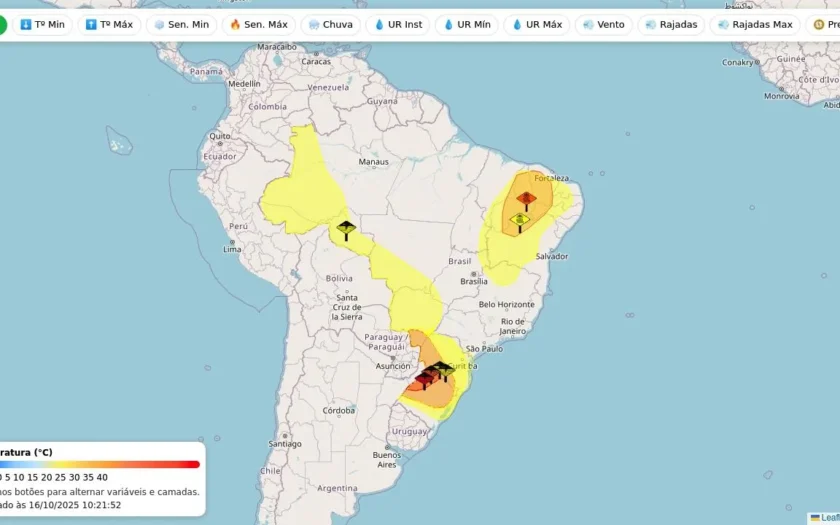Click the Brasília city label
Screen dimensions: 840x525
474,281
